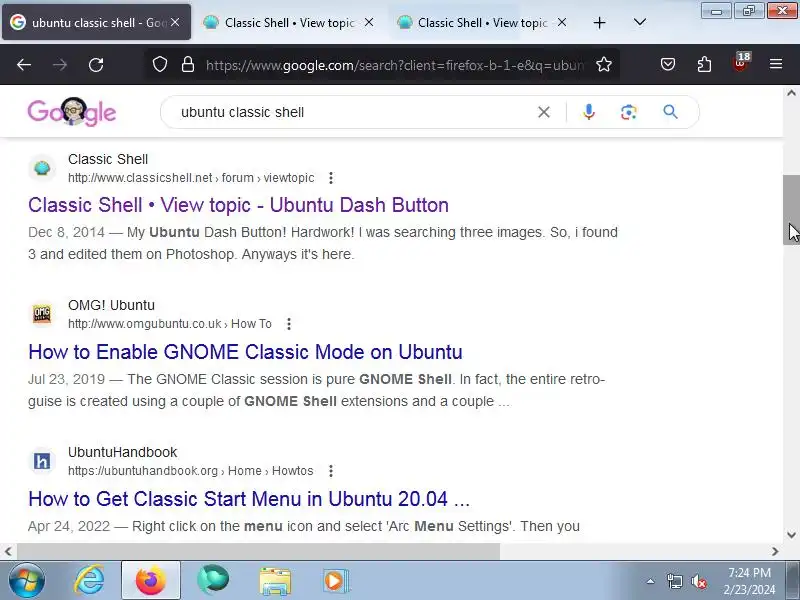Click horizontal scrollbar left arrow
The height and width of the screenshot is (600, 800).
[8, 552]
